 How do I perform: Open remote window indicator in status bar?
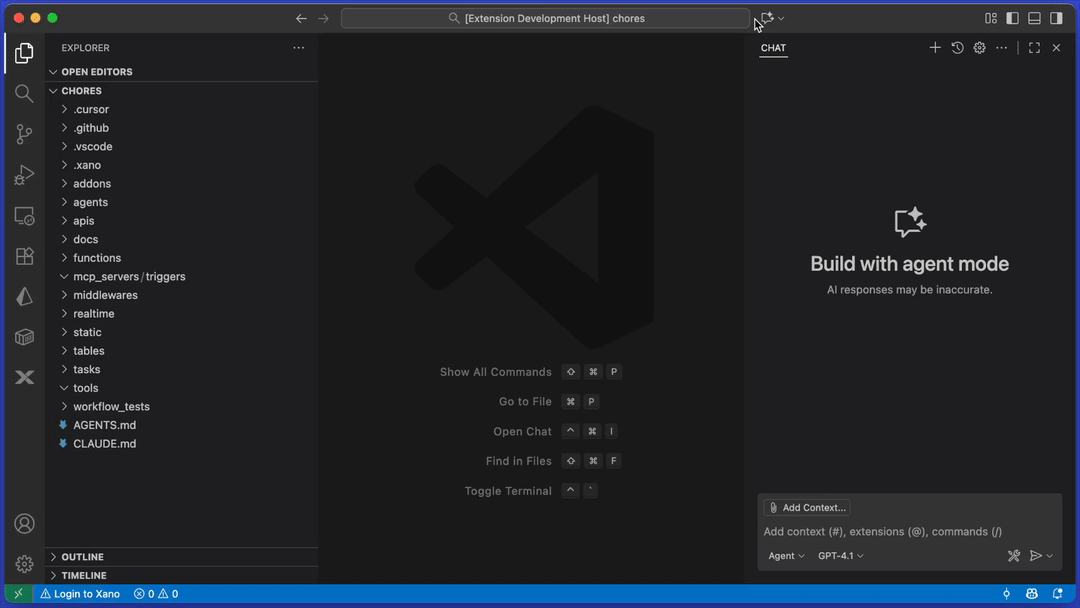(x=19, y=594)
